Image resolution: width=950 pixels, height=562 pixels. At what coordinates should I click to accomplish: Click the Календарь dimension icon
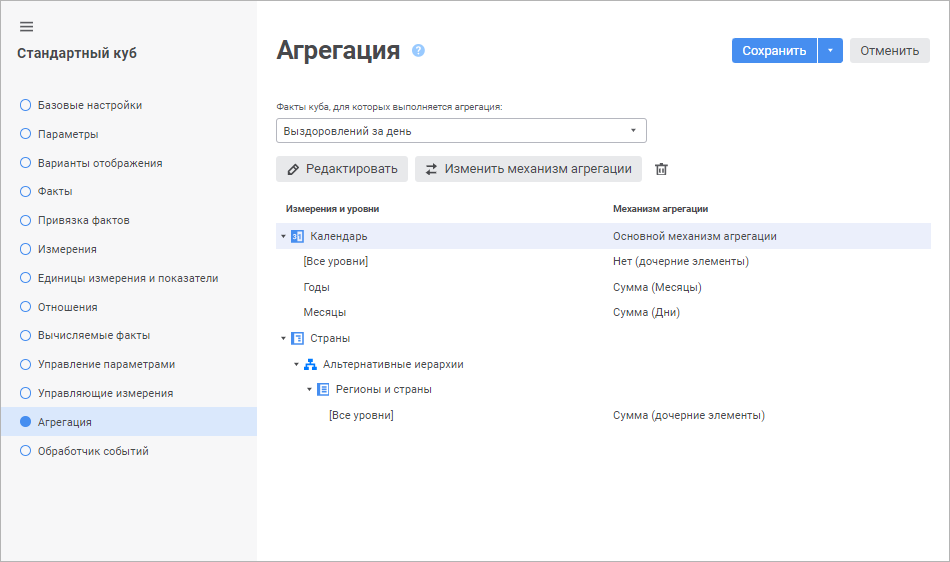pos(297,237)
